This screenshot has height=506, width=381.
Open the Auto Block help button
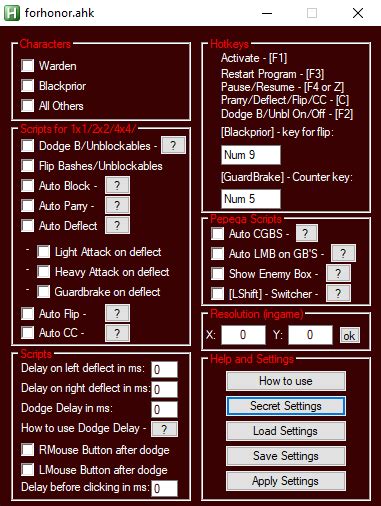click(117, 185)
